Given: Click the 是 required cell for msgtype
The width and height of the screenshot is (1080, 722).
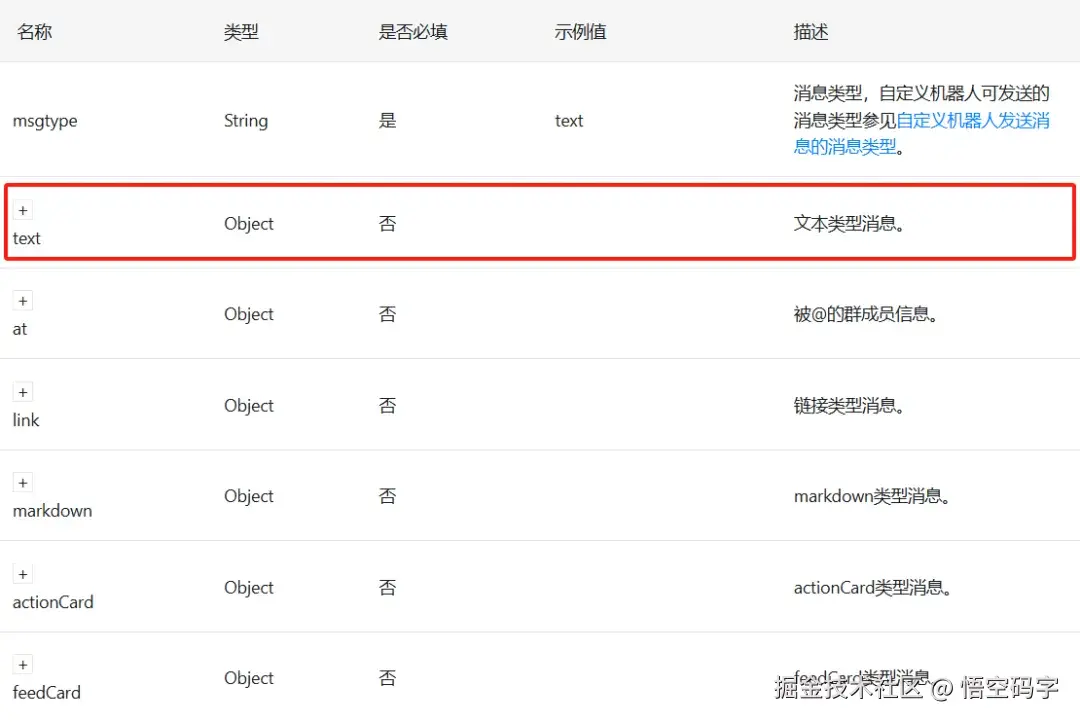Looking at the screenshot, I should pyautogui.click(x=388, y=121).
